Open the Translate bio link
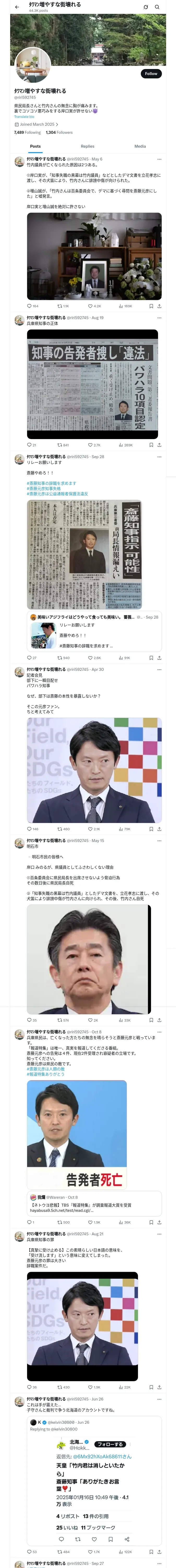Screen dimensions: 176x1568 (24, 117)
